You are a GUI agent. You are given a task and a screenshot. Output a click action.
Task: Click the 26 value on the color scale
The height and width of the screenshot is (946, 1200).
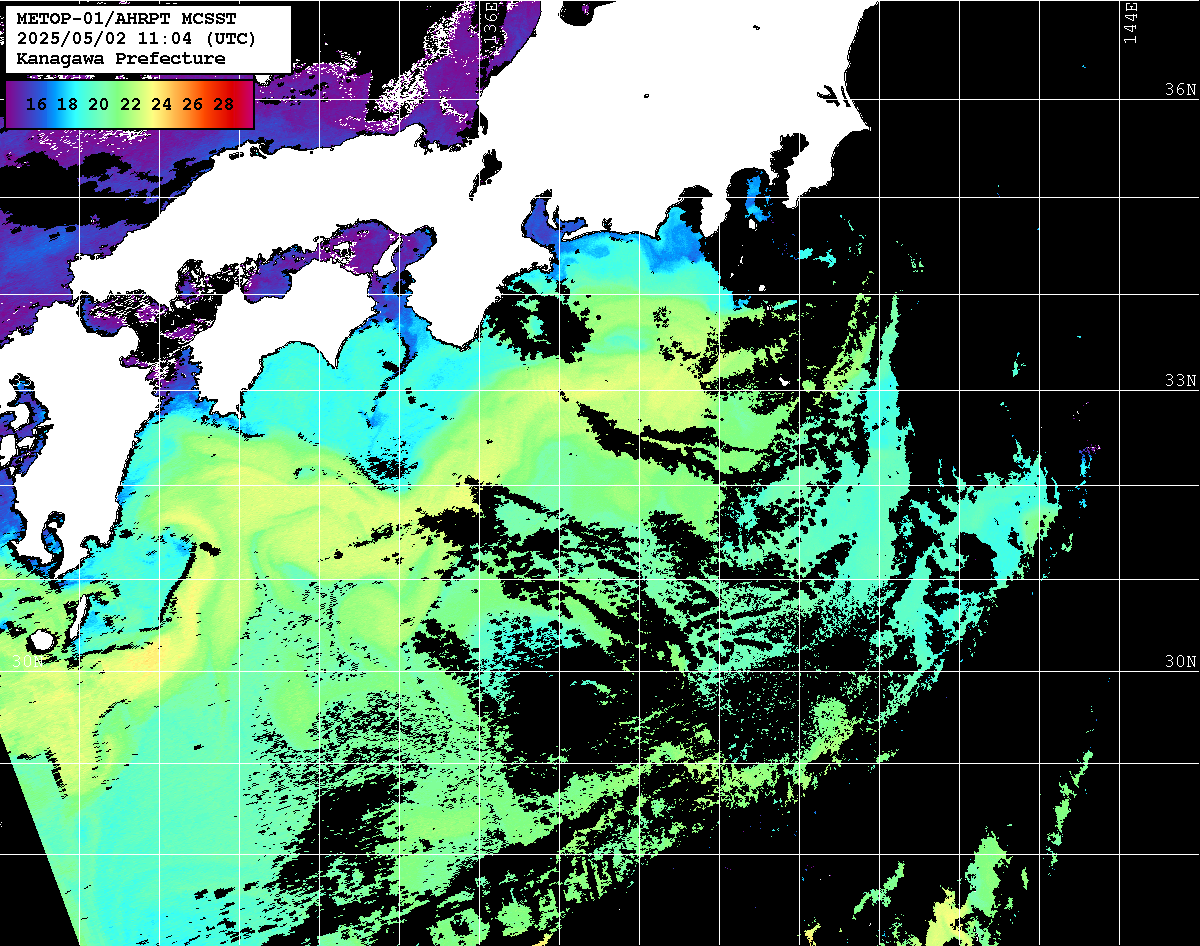point(193,104)
